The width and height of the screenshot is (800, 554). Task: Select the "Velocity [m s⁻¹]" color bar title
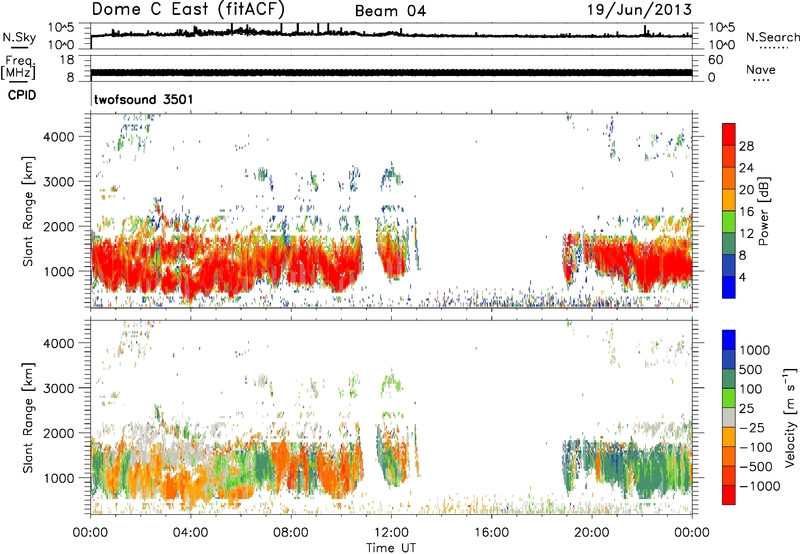790,418
